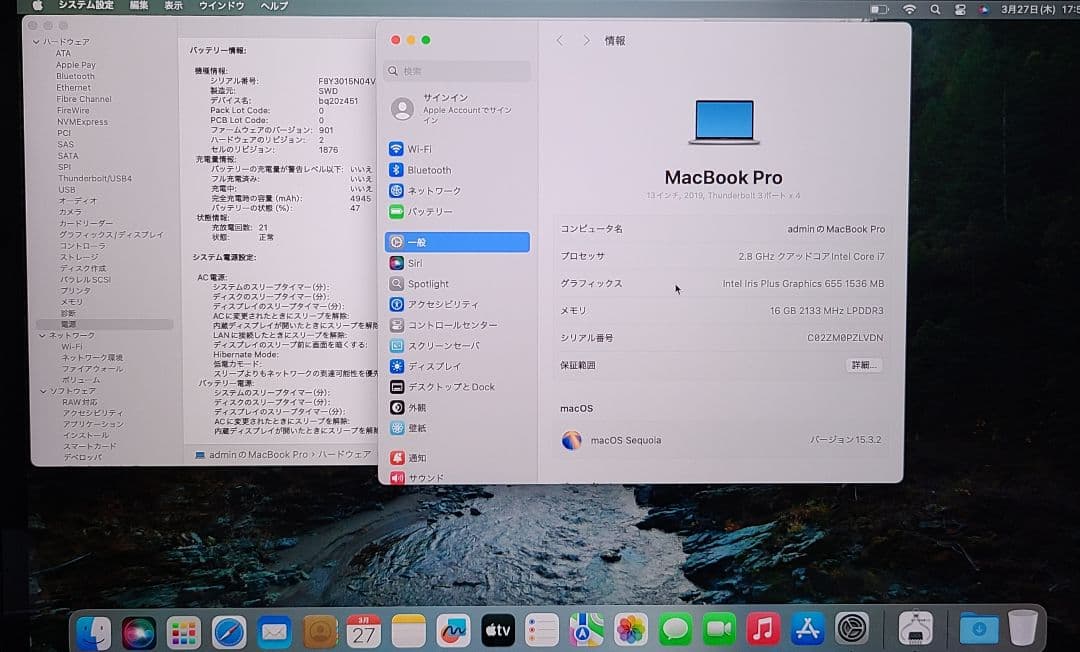Open Launchpad from the Dock
The height and width of the screenshot is (652, 1080).
(183, 631)
